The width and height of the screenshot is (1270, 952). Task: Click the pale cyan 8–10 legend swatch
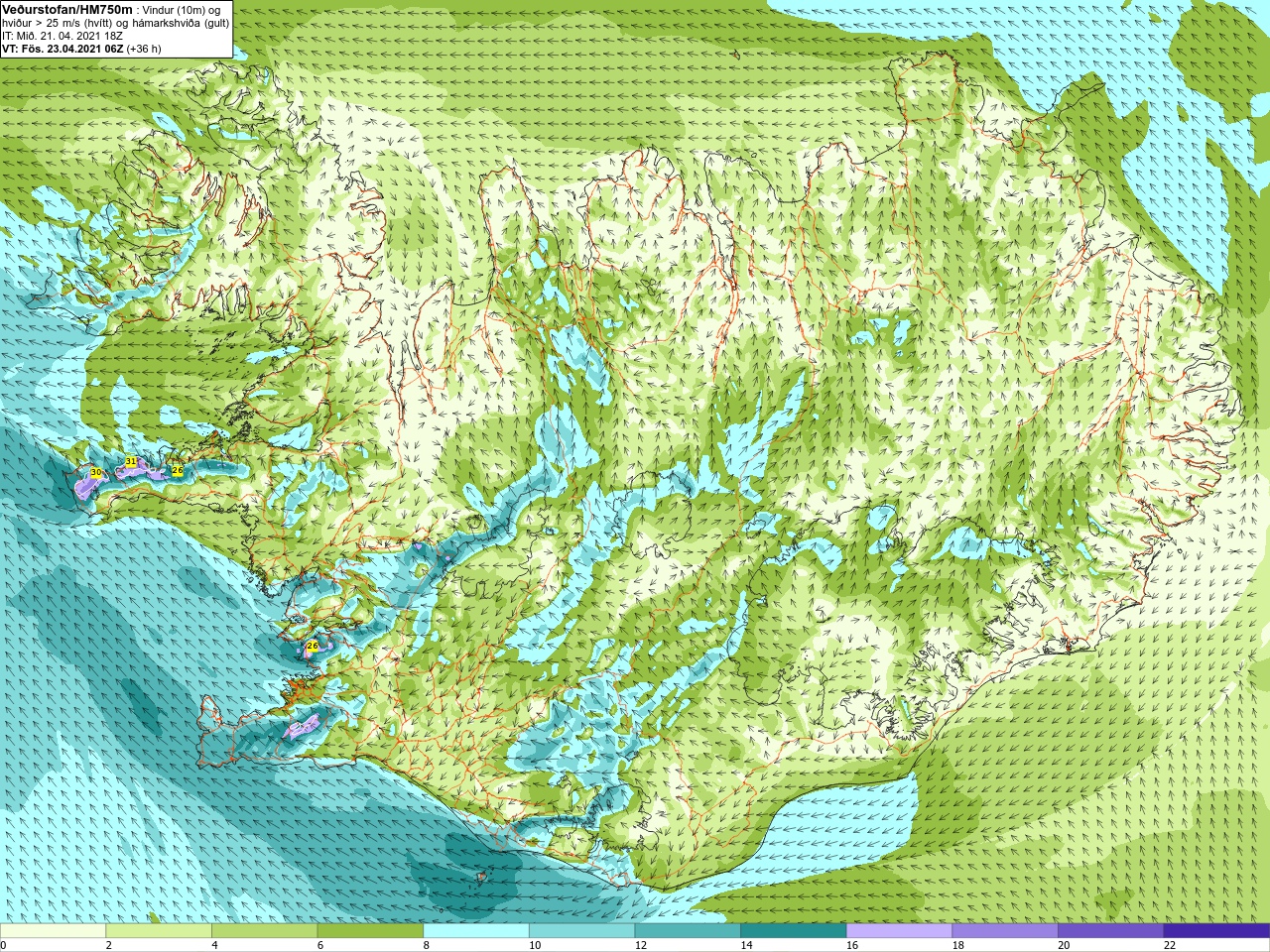tap(476, 931)
